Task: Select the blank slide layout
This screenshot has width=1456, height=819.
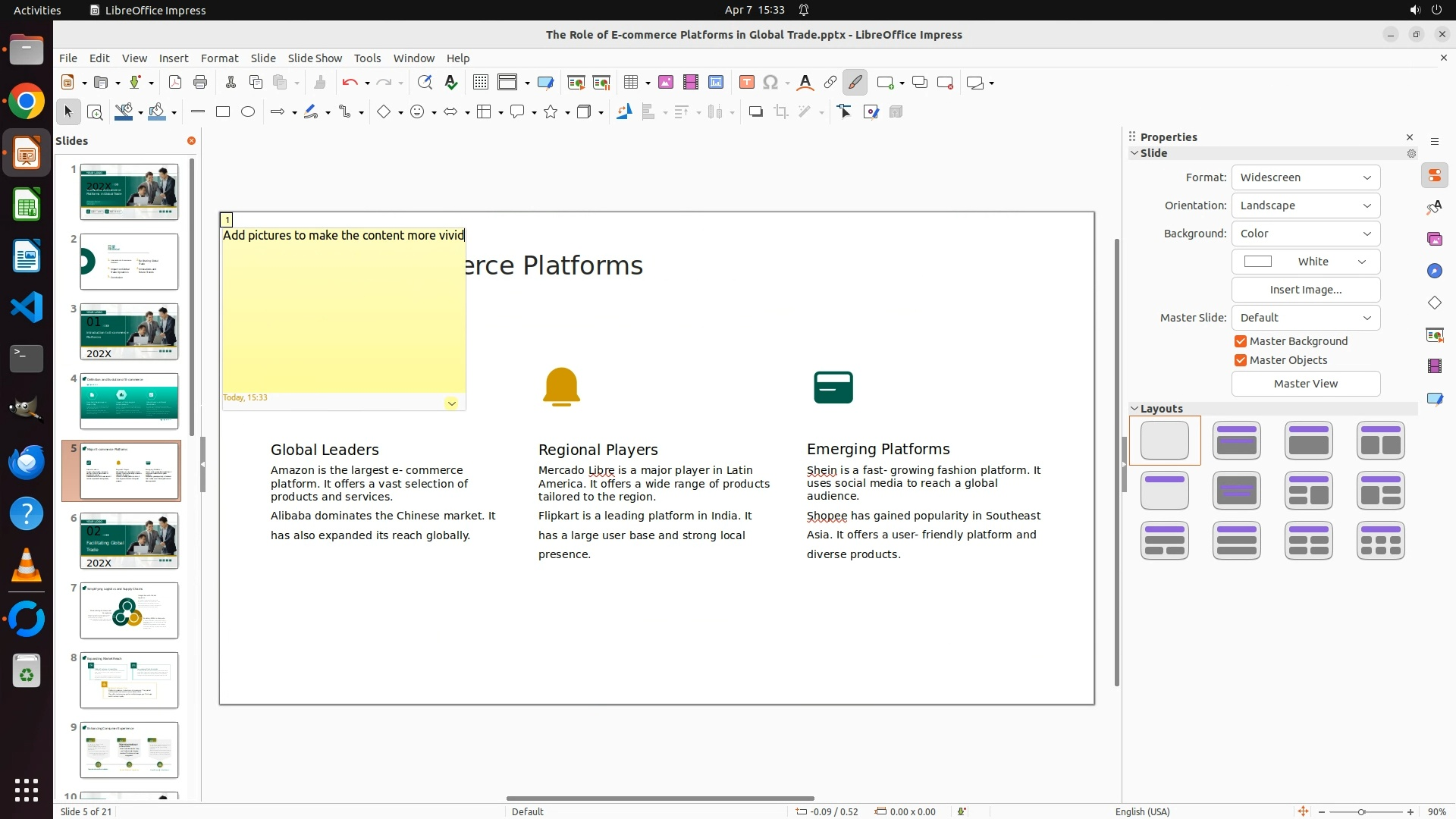Action: (x=1165, y=441)
